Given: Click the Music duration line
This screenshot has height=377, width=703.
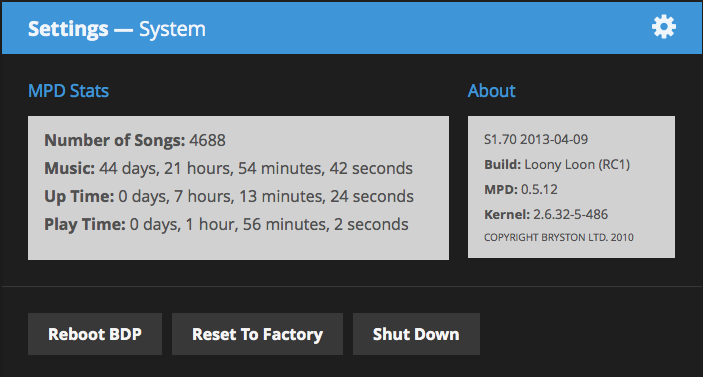Looking at the screenshot, I should point(228,169).
